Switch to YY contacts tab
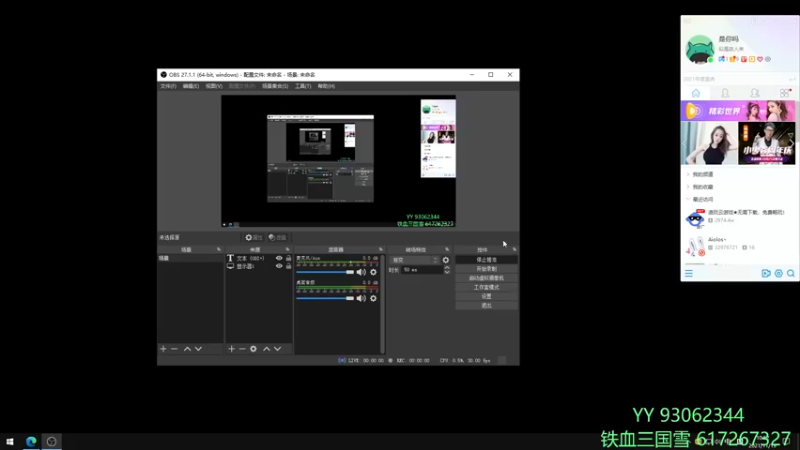The width and height of the screenshot is (800, 450). pyautogui.click(x=725, y=93)
